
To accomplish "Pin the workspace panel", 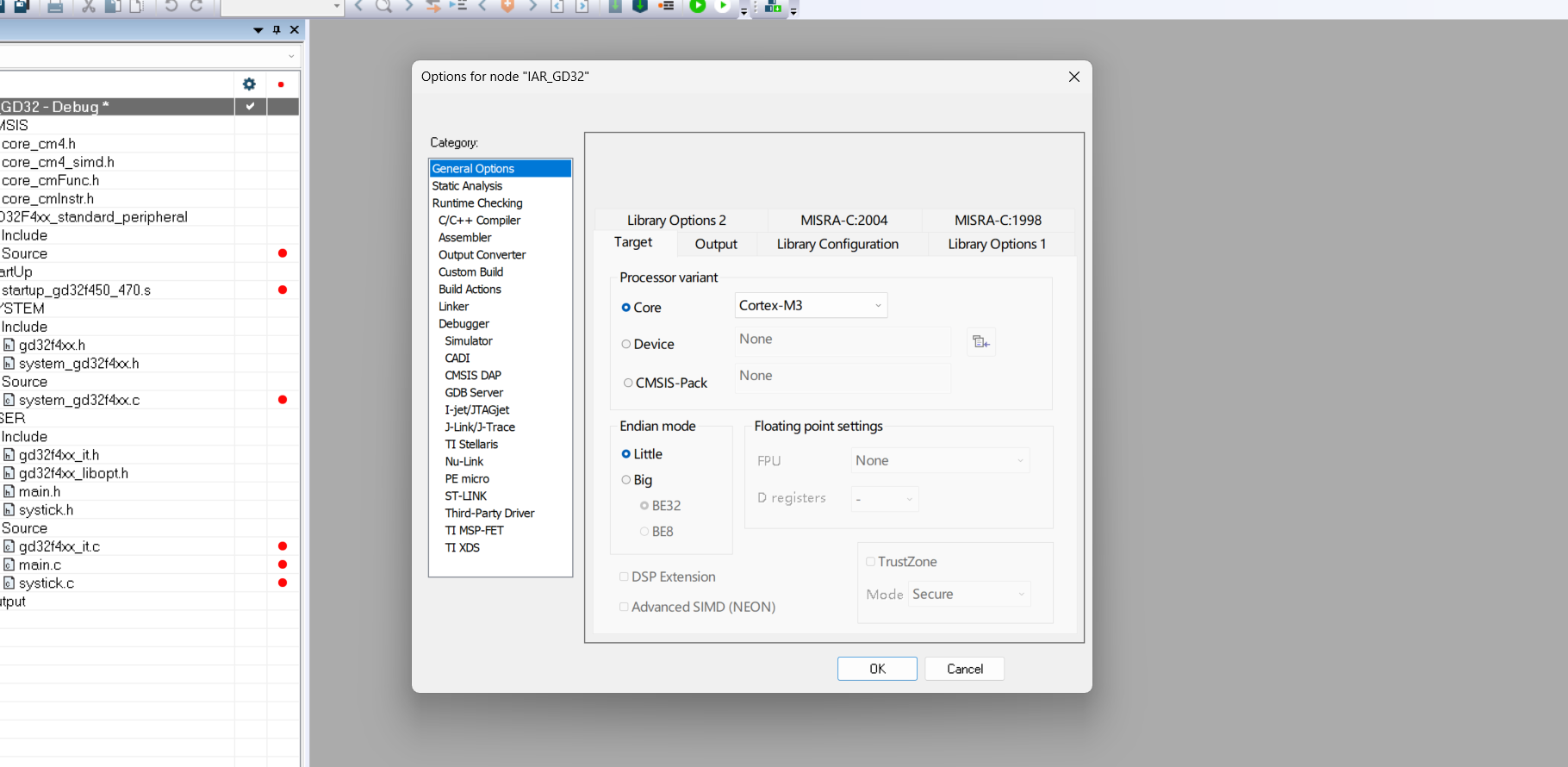I will click(277, 29).
